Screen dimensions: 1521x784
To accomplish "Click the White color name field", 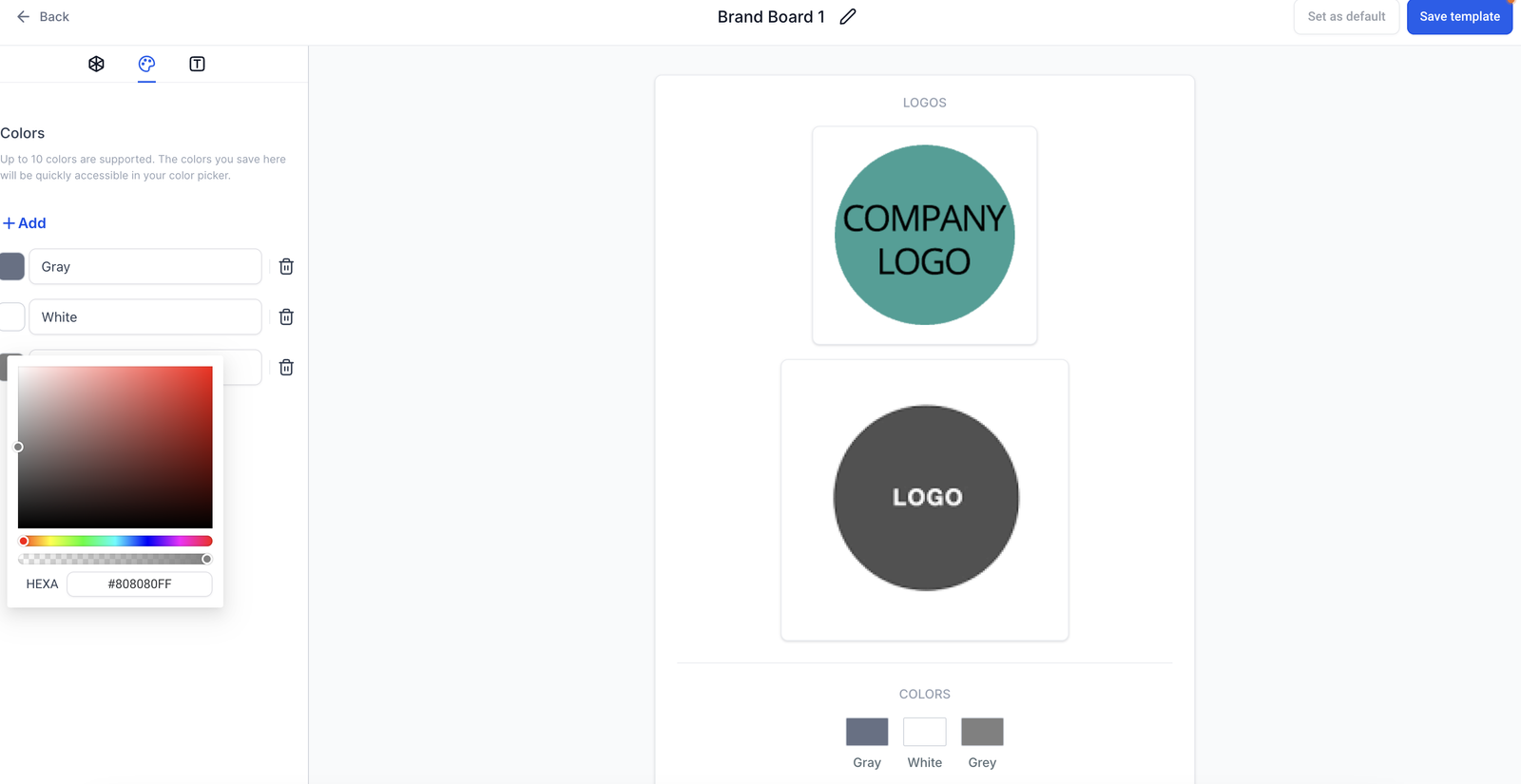I will pyautogui.click(x=144, y=317).
